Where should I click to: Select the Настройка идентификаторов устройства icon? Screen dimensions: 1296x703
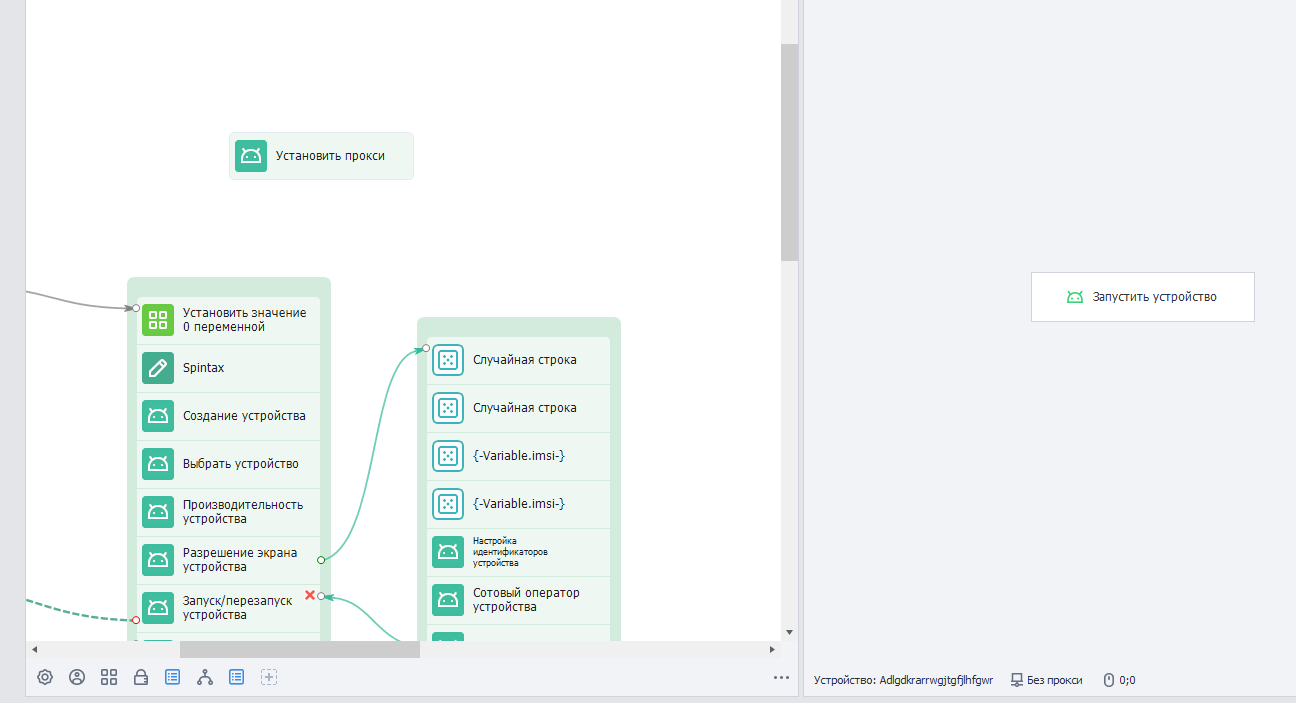pyautogui.click(x=448, y=552)
